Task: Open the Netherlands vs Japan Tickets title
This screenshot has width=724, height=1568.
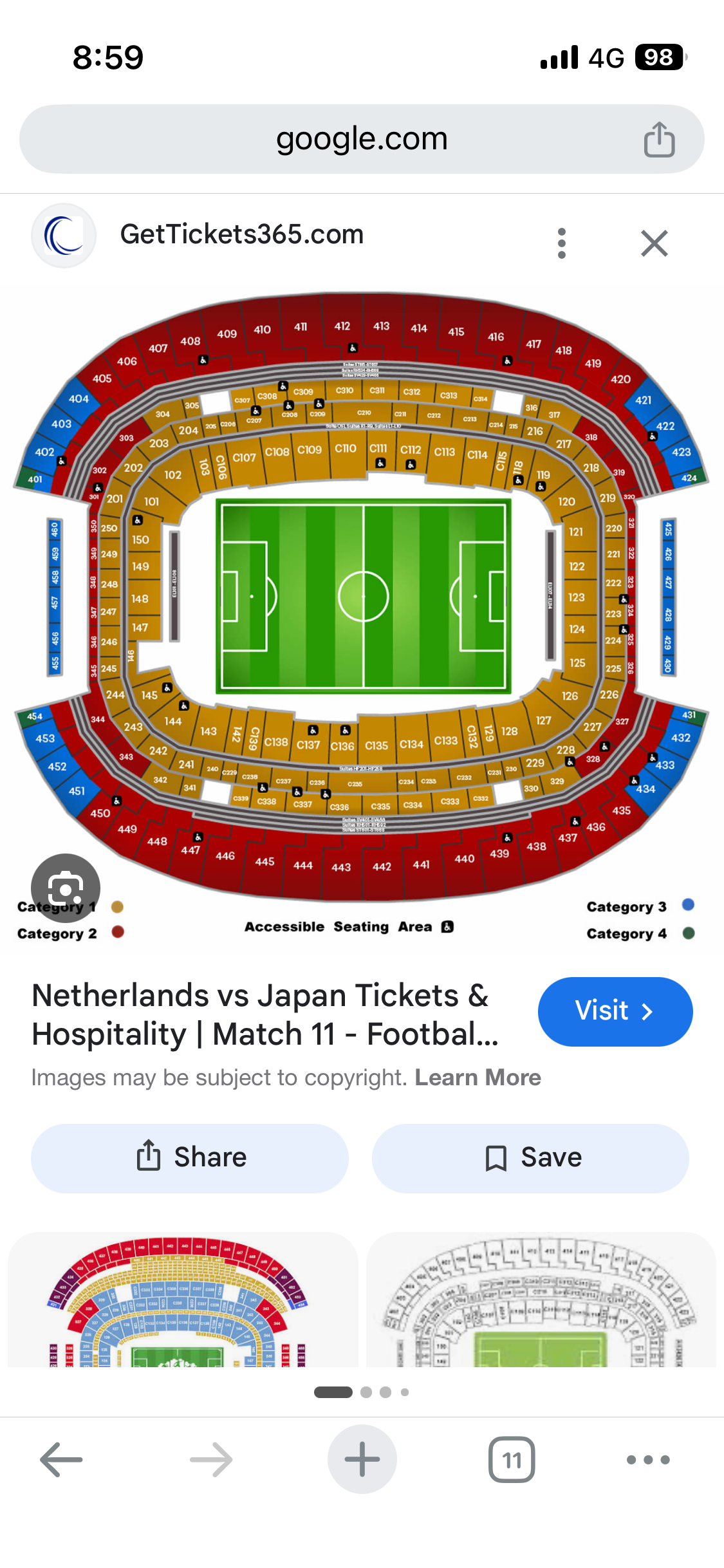Action: (x=265, y=1014)
